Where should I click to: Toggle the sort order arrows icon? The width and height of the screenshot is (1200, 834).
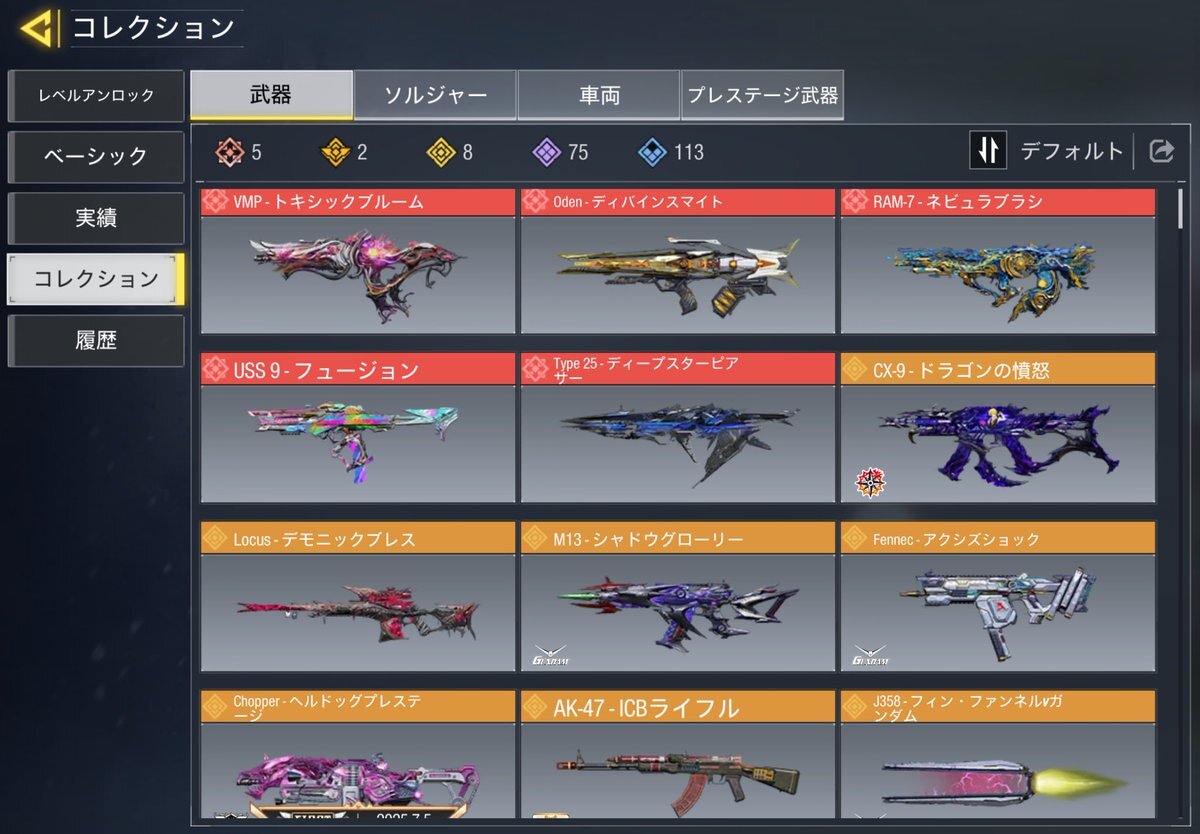(988, 151)
